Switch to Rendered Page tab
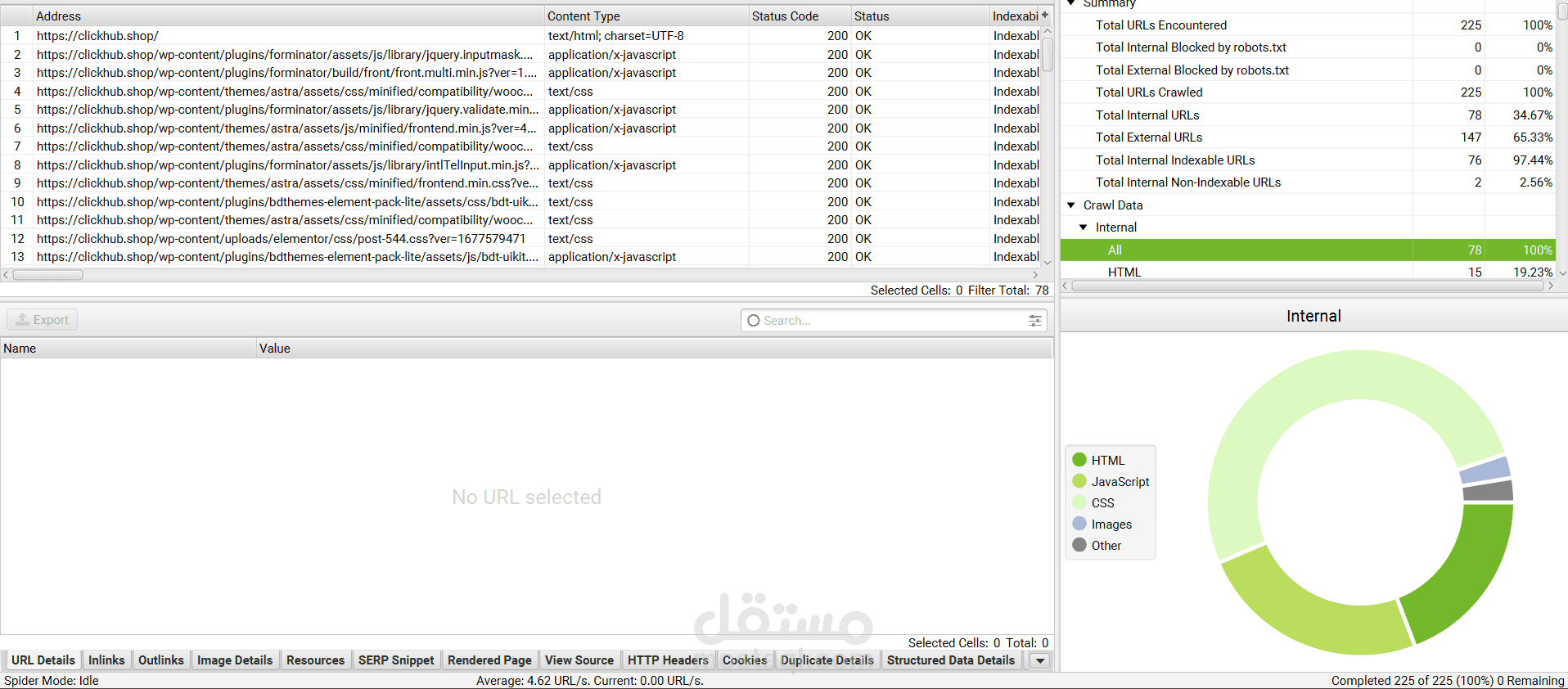 (489, 660)
